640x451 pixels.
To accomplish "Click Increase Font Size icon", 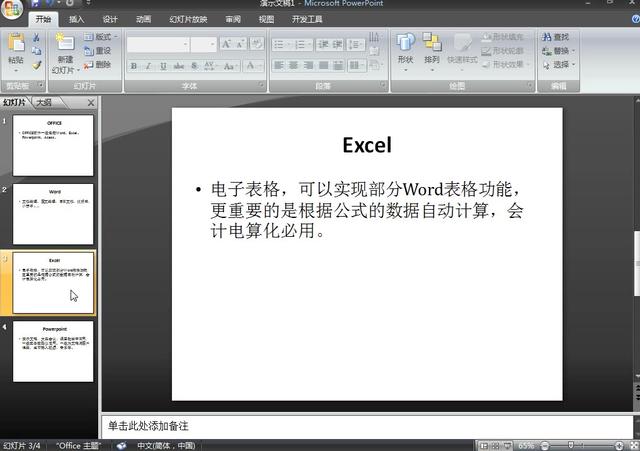I will pos(226,44).
